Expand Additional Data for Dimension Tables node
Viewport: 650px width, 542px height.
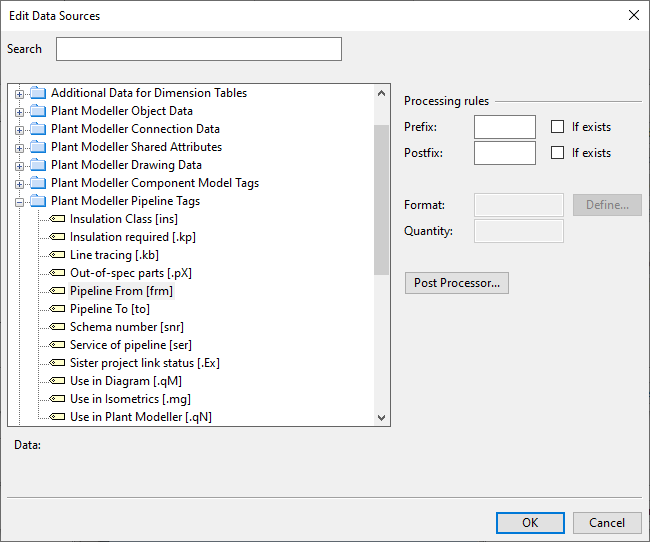pos(19,93)
